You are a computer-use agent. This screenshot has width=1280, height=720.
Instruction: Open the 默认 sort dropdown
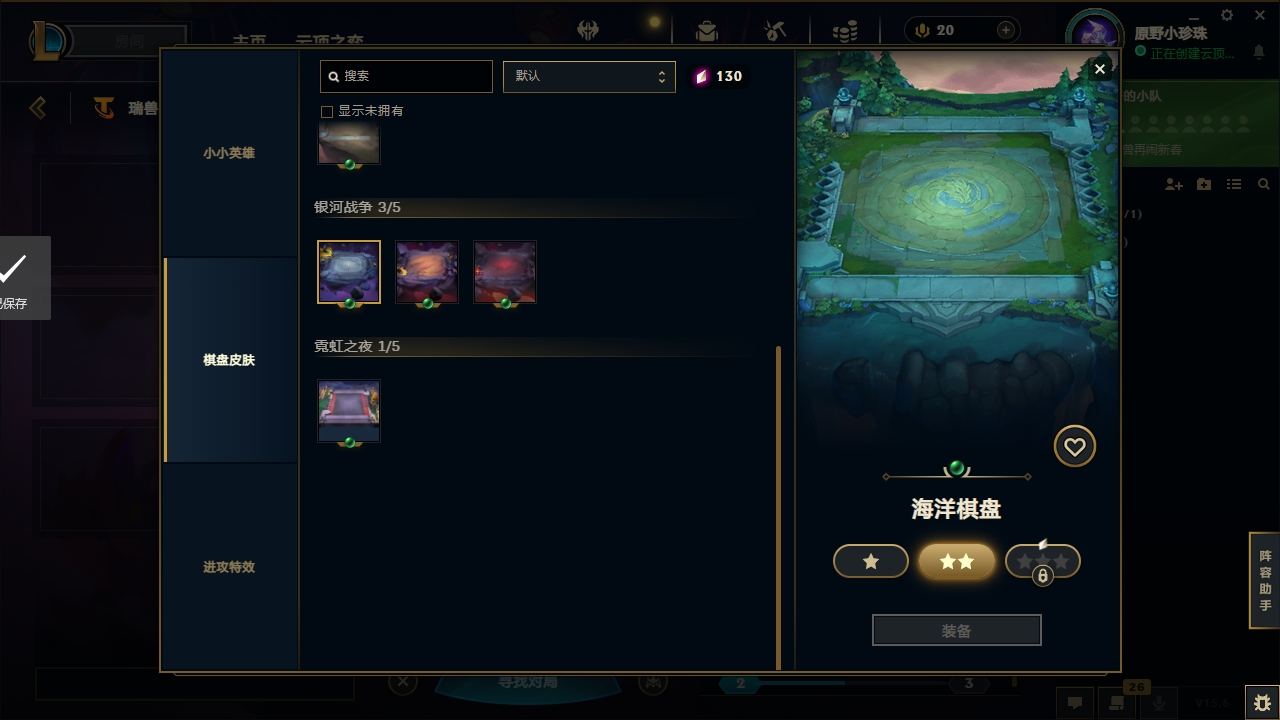(x=589, y=77)
